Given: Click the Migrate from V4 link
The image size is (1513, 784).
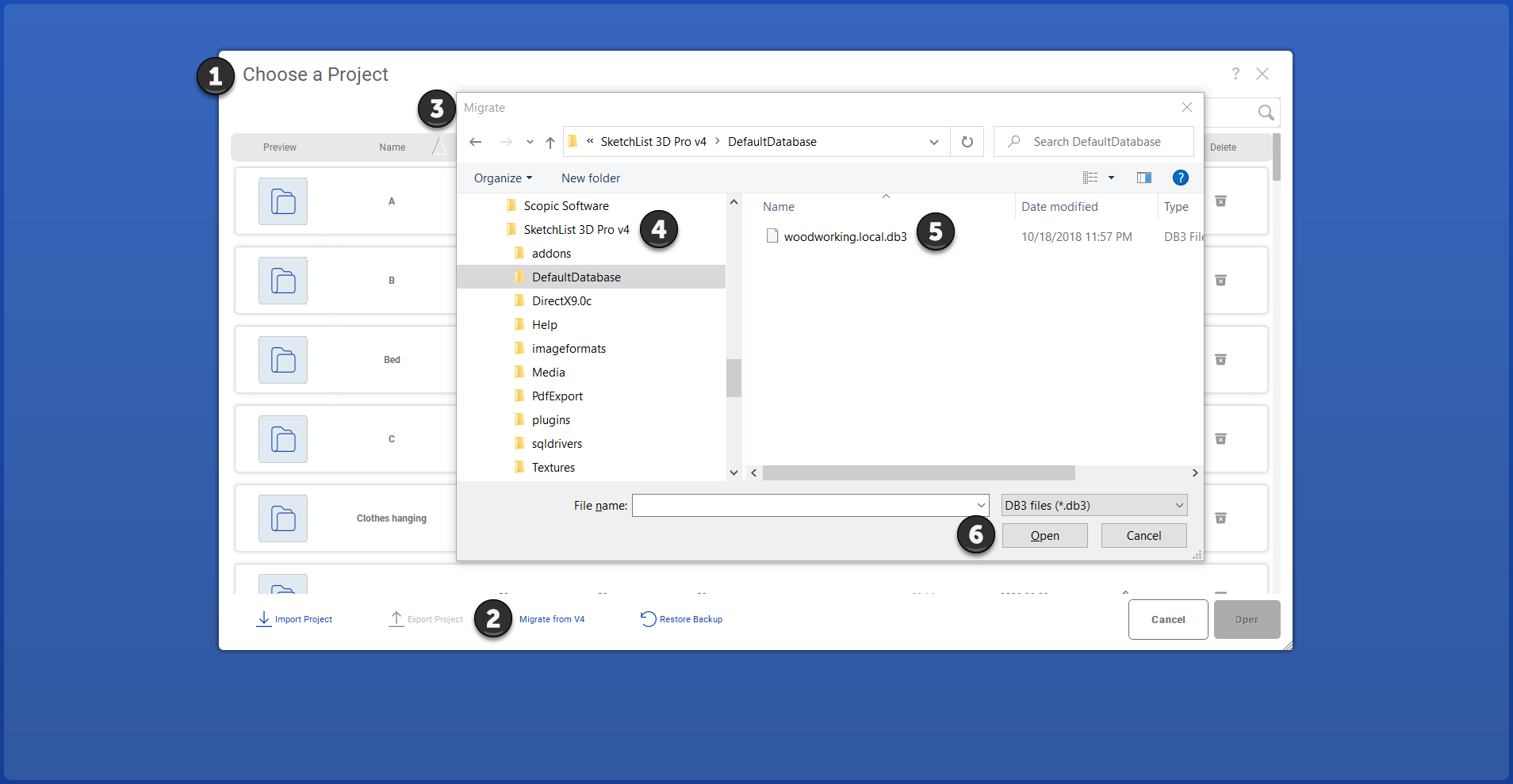Looking at the screenshot, I should point(551,619).
